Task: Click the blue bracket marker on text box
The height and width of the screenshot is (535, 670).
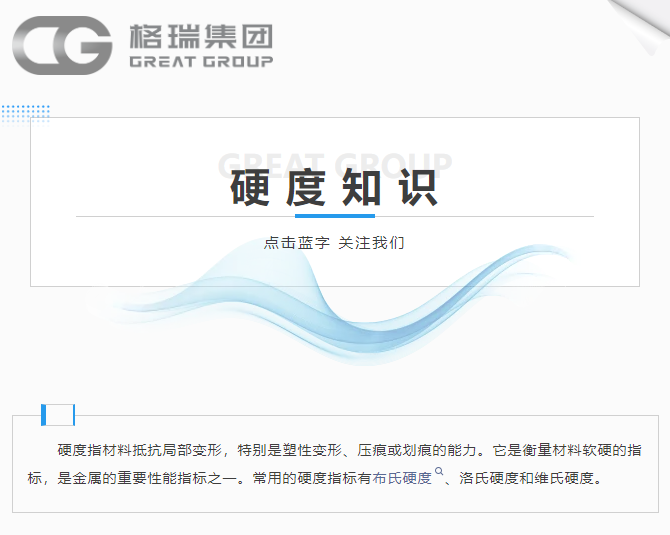Action: 58,414
